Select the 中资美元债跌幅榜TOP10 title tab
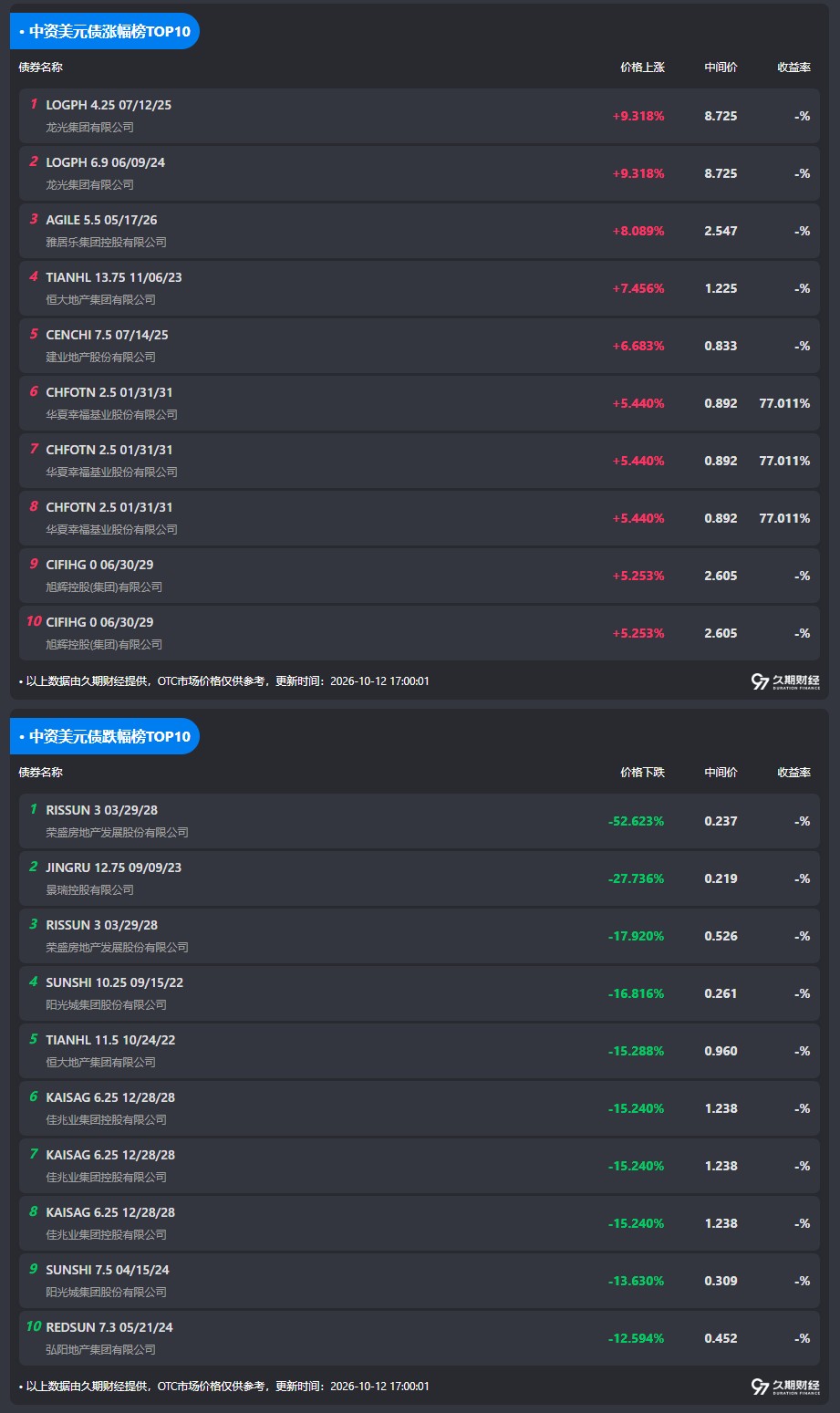Screen dimensions: 840x1413 click(105, 736)
